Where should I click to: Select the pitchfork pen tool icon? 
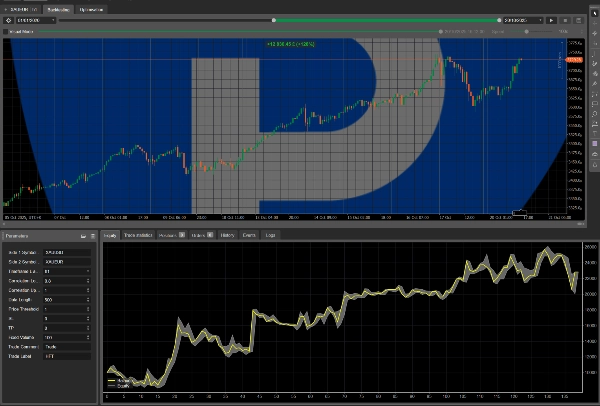(595, 83)
